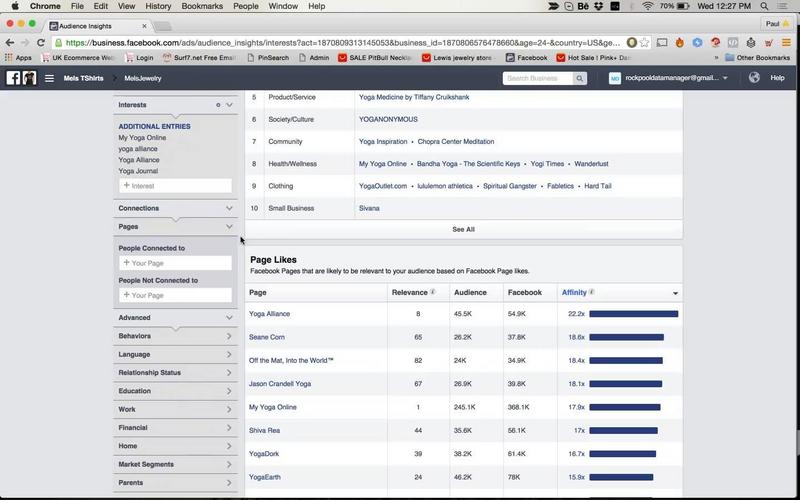Screen dimensions: 800x500
Task: Expand the Behaviors filter
Action: pos(176,336)
